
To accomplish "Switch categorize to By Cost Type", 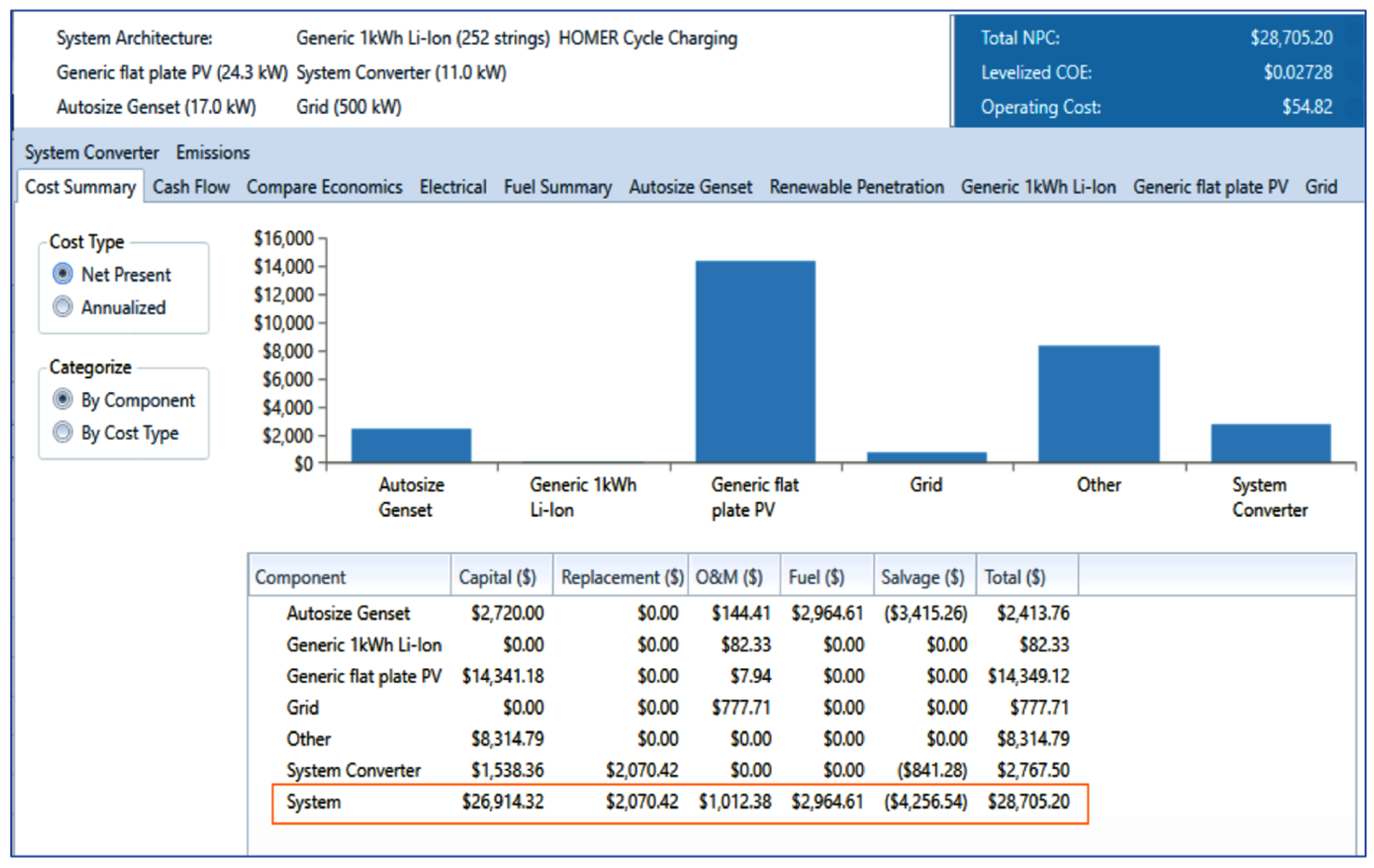I will click(x=63, y=433).
